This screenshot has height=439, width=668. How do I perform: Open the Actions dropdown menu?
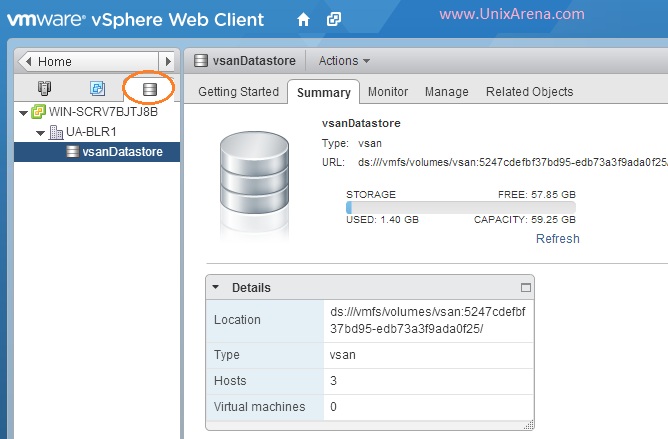tap(344, 61)
